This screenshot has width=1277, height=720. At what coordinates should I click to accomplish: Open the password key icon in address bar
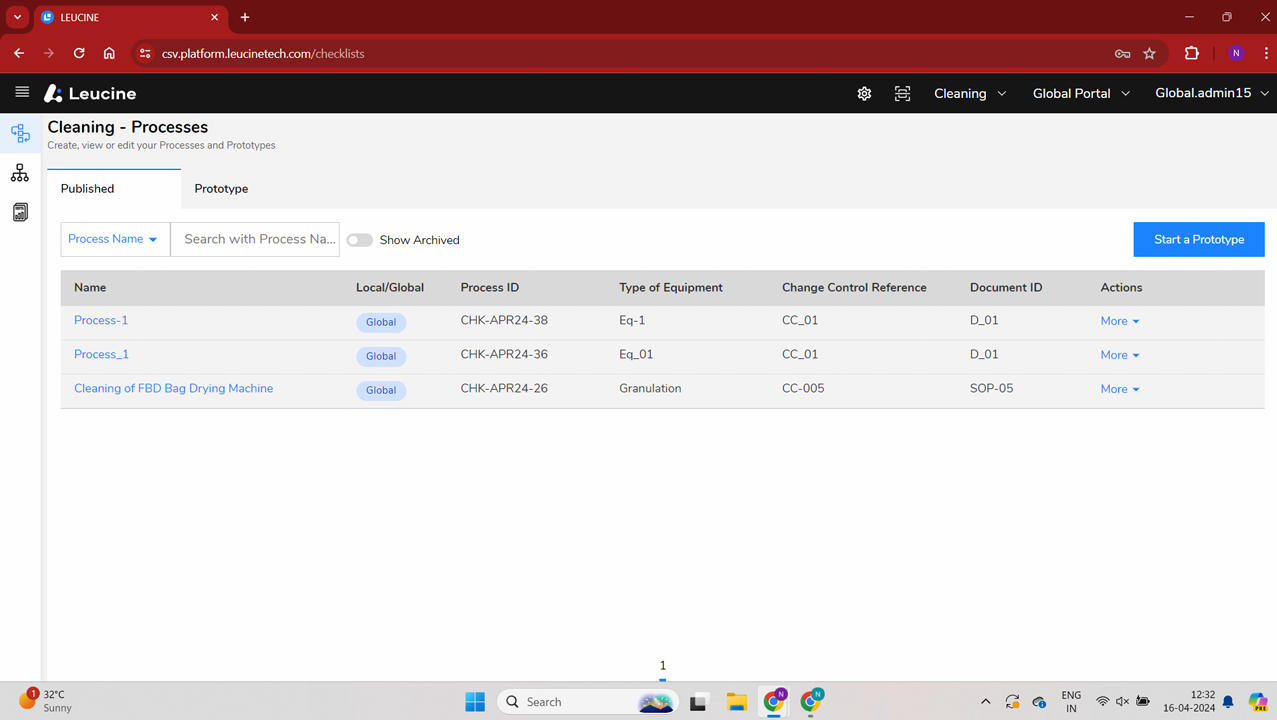tap(1122, 54)
